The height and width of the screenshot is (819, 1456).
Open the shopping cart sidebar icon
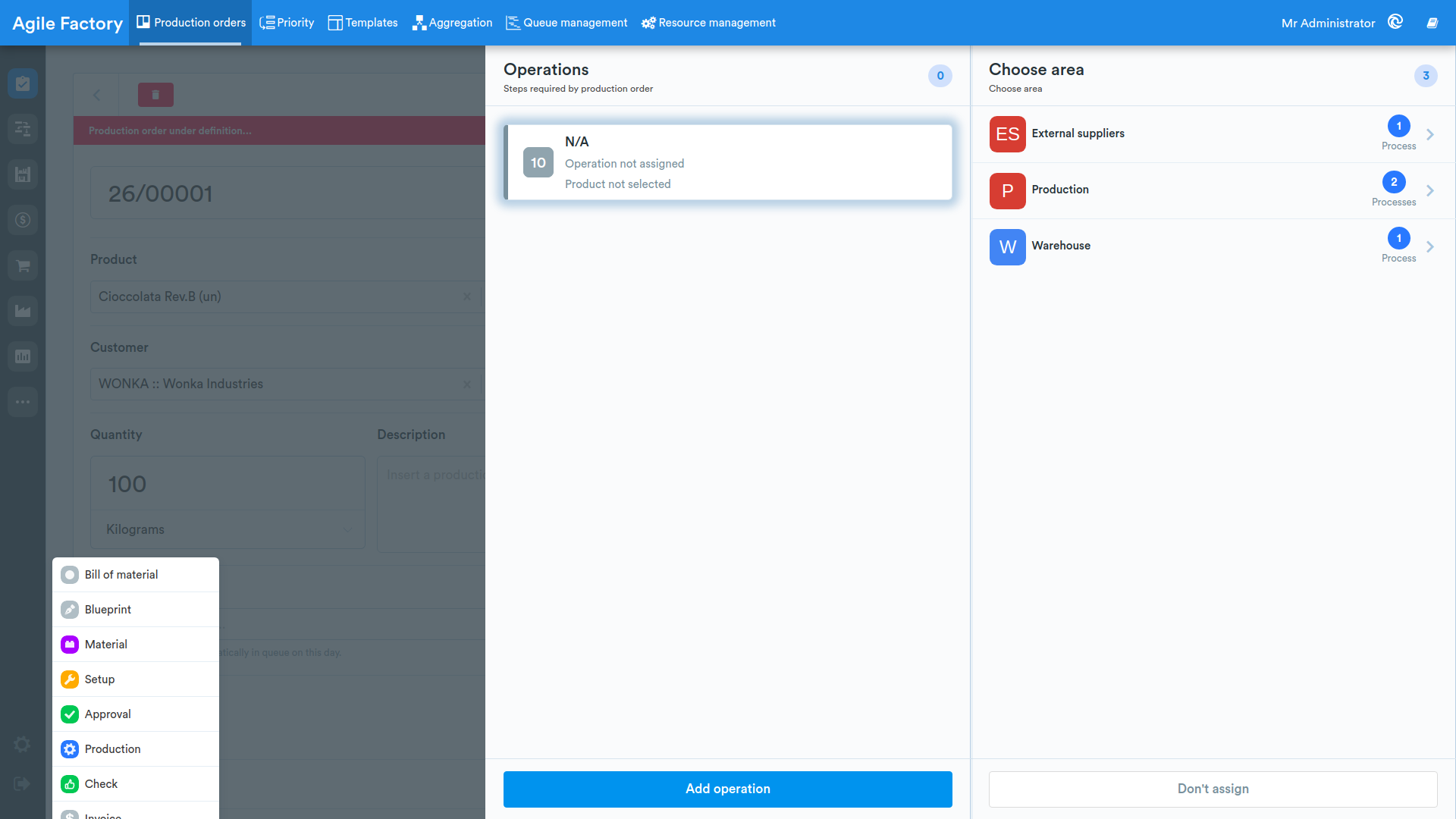tap(23, 265)
